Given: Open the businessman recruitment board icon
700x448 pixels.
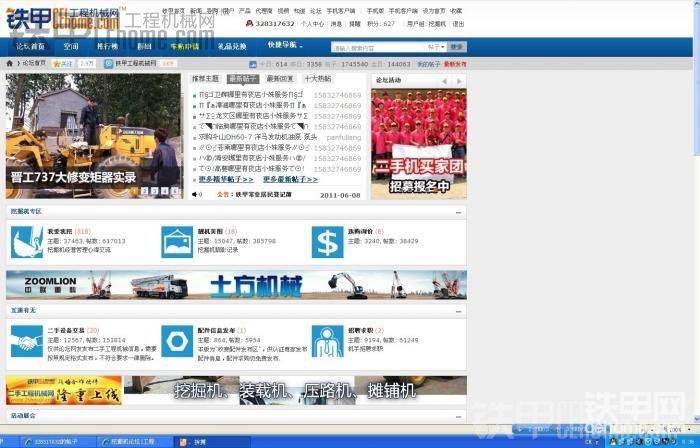Looking at the screenshot, I should tap(327, 341).
